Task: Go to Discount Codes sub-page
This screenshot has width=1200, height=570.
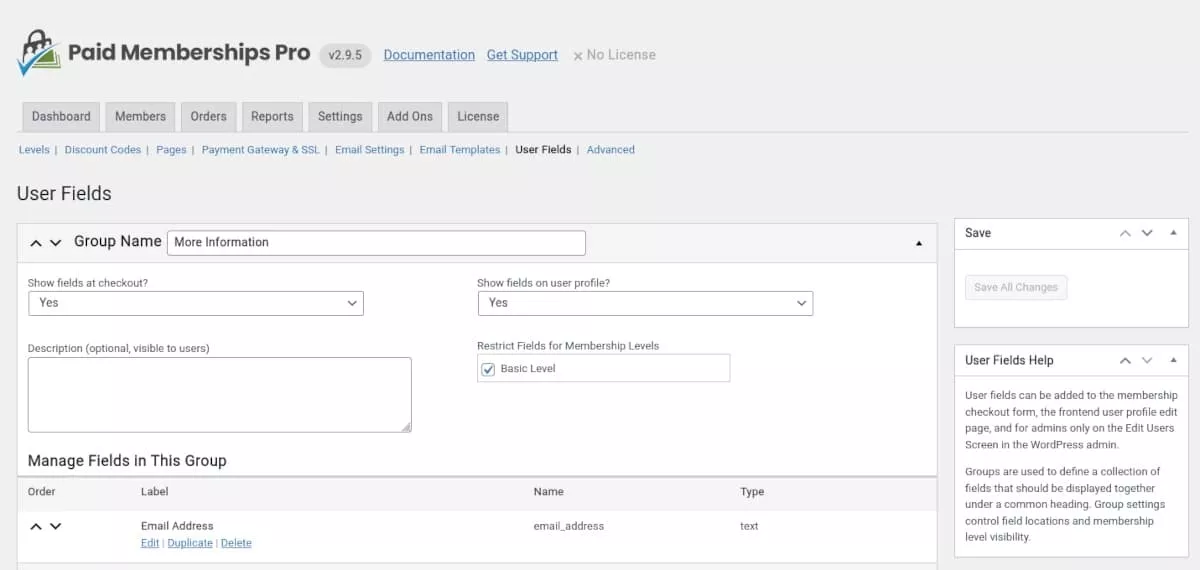Action: (x=103, y=150)
